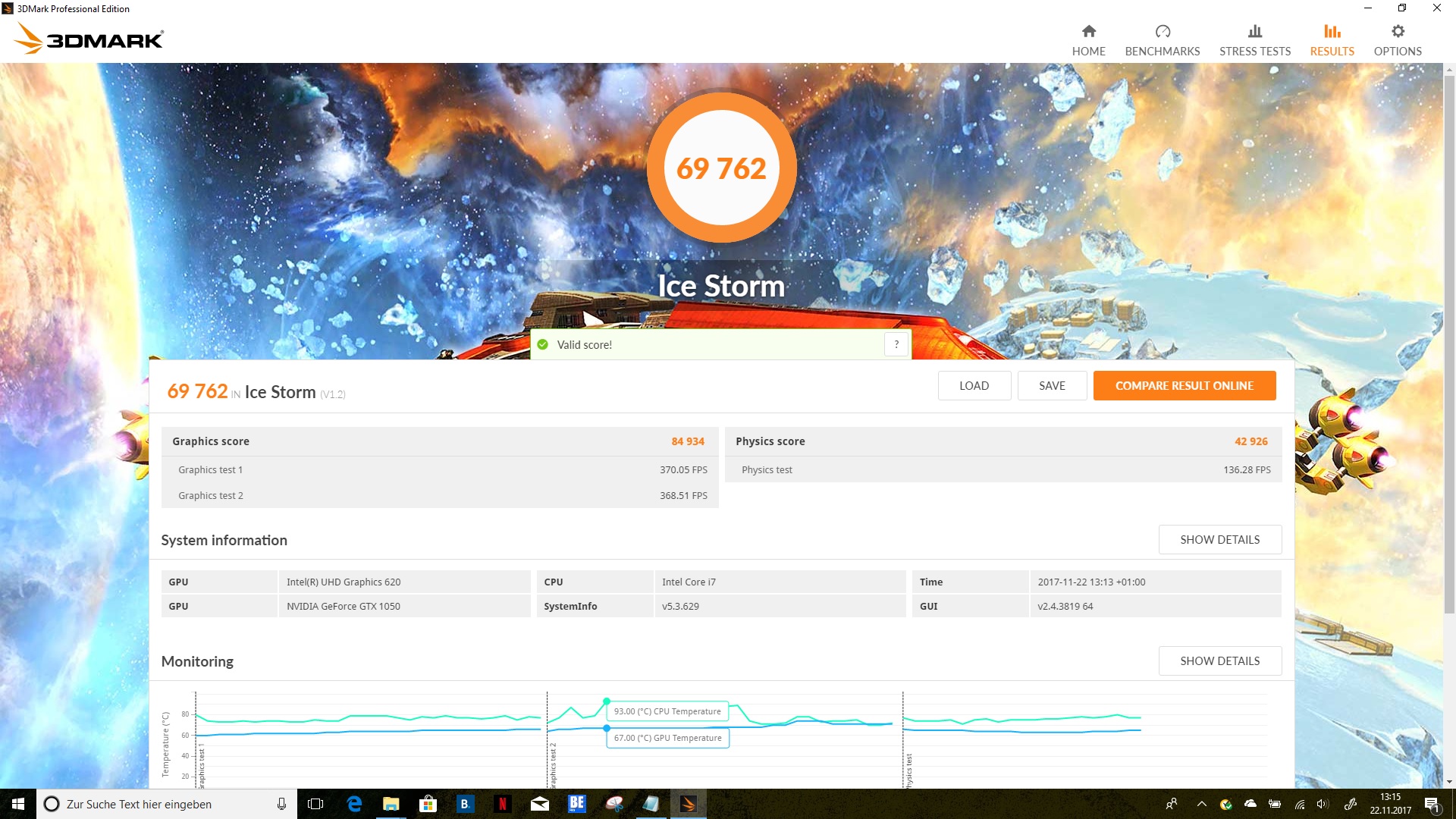Click the question mark help icon
This screenshot has height=819, width=1456.
pos(896,344)
